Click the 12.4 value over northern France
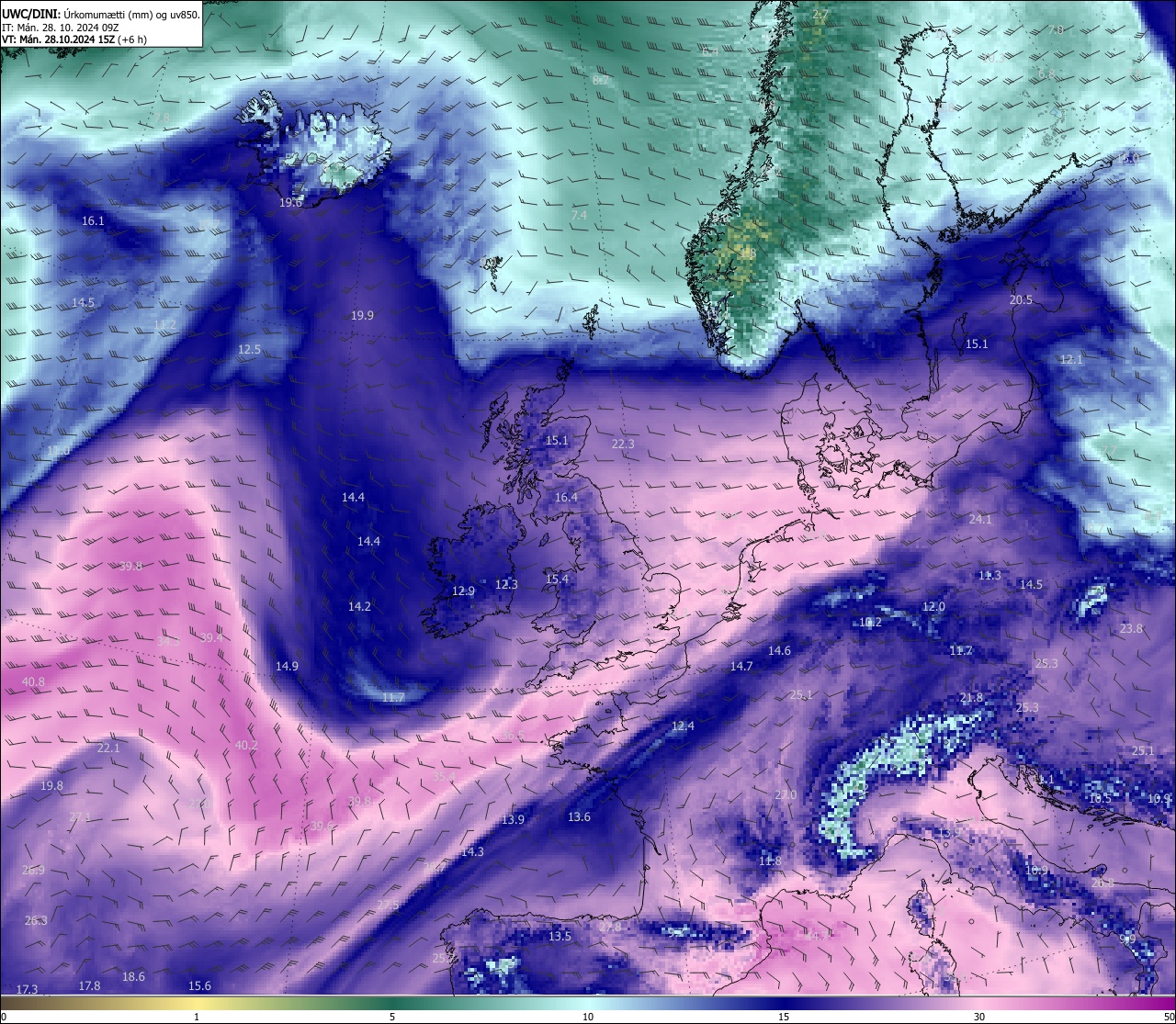 point(683,726)
